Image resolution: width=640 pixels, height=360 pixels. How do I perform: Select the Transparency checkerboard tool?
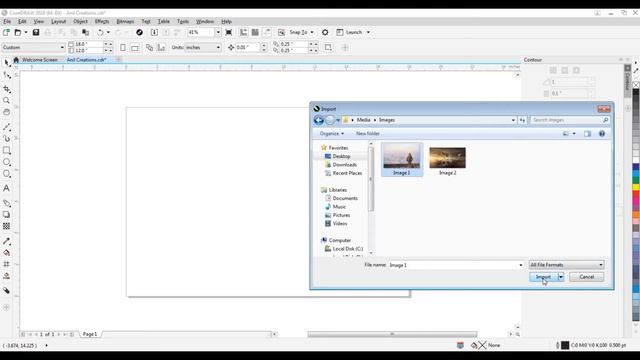(7, 226)
